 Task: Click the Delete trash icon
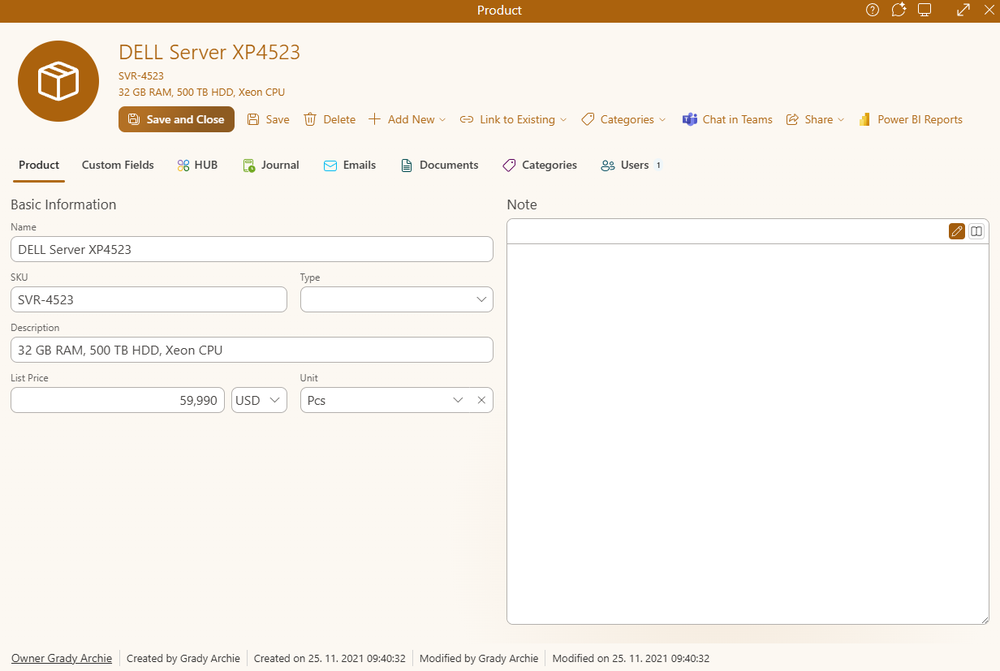310,120
